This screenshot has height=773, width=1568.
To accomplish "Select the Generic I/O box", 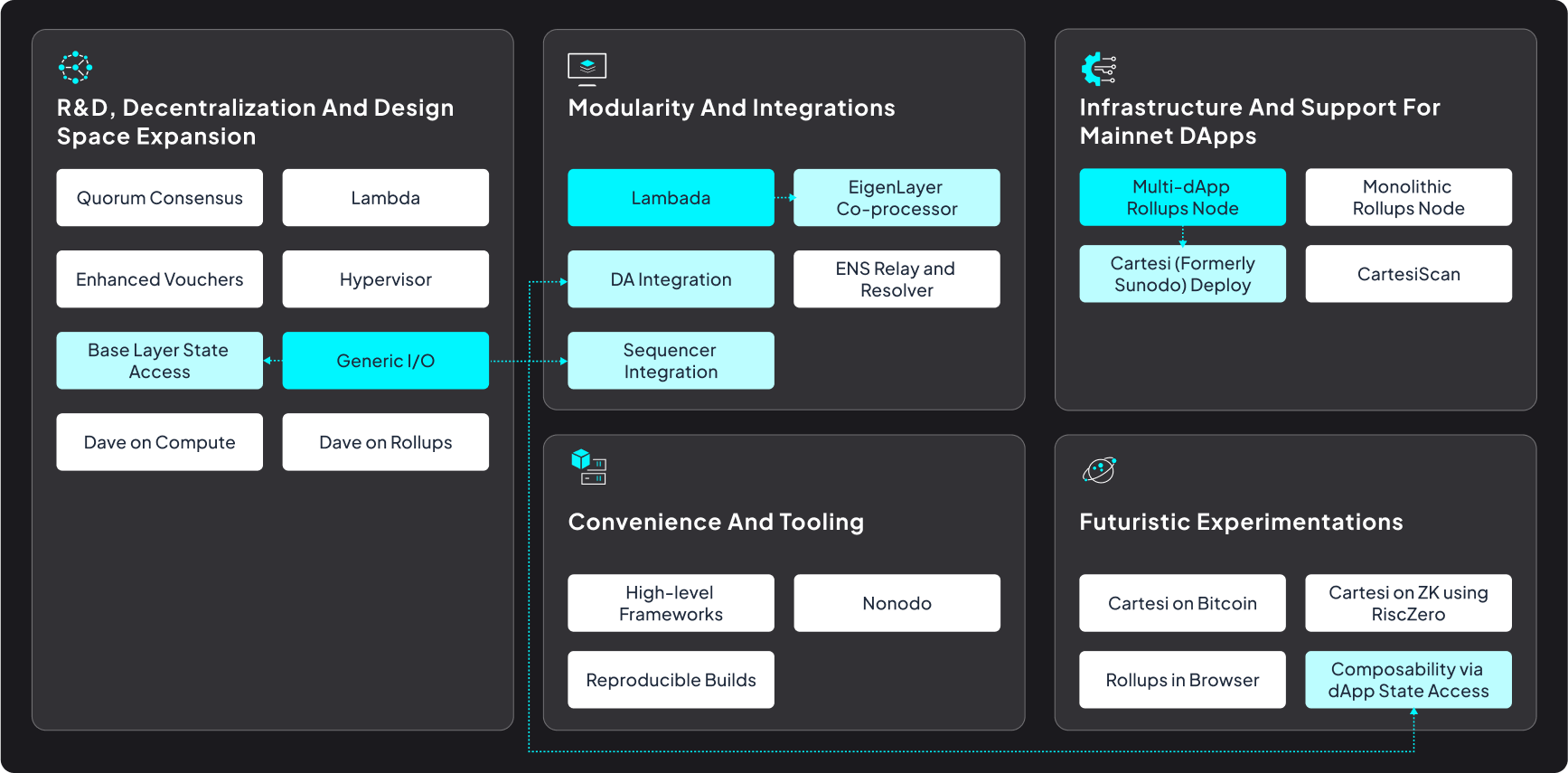I will [x=386, y=361].
